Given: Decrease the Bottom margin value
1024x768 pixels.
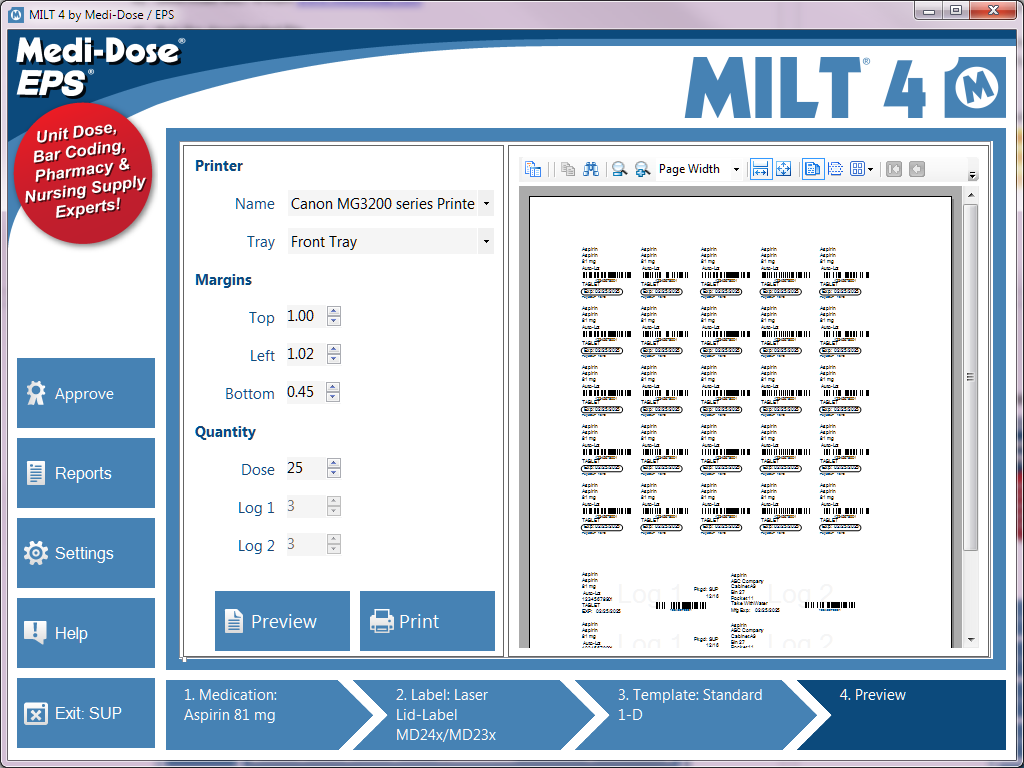Looking at the screenshot, I should click(x=333, y=397).
